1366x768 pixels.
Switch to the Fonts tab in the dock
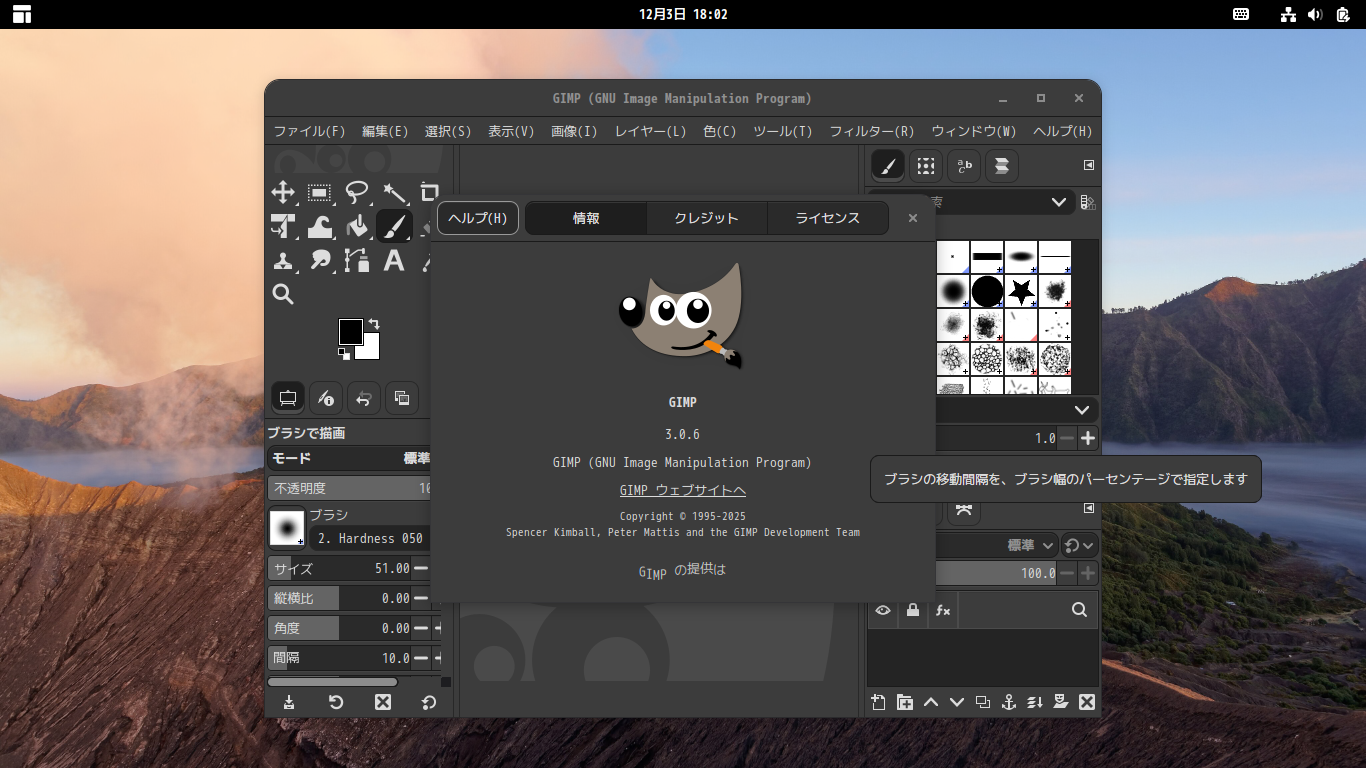[x=963, y=166]
